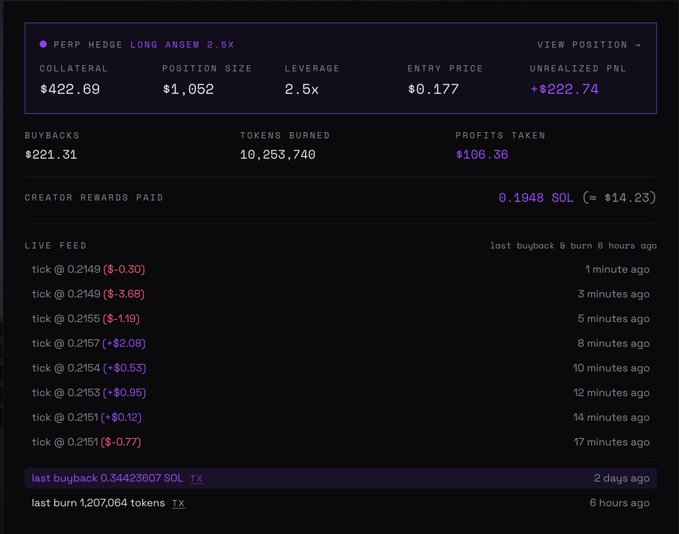Open the View Position link

(589, 45)
